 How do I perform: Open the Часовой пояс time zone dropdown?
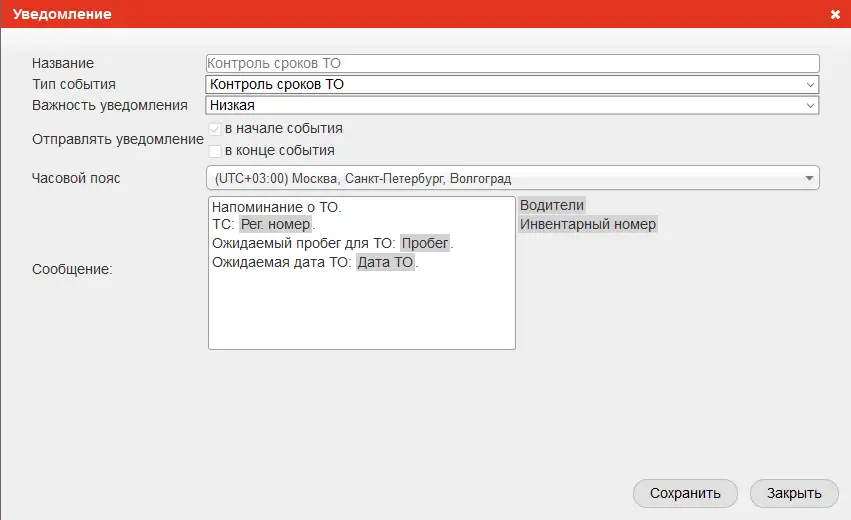[511, 179]
